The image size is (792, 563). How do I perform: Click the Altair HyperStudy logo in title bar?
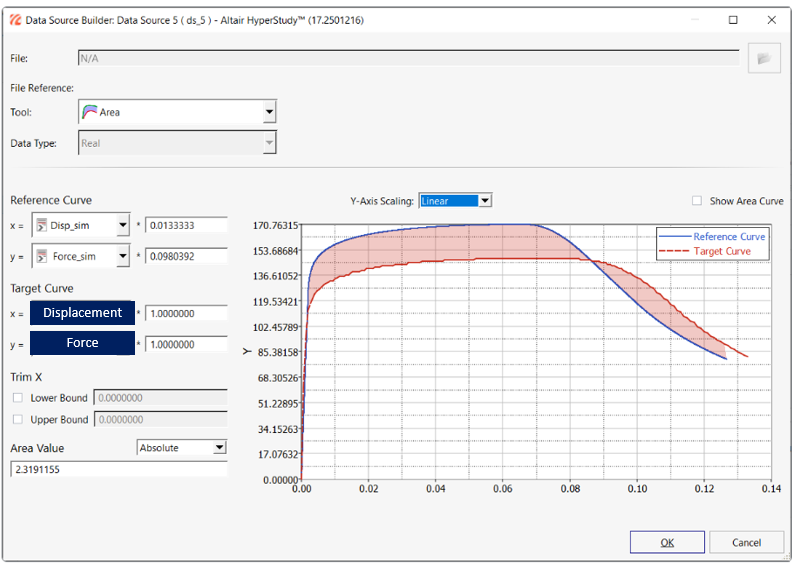16,20
